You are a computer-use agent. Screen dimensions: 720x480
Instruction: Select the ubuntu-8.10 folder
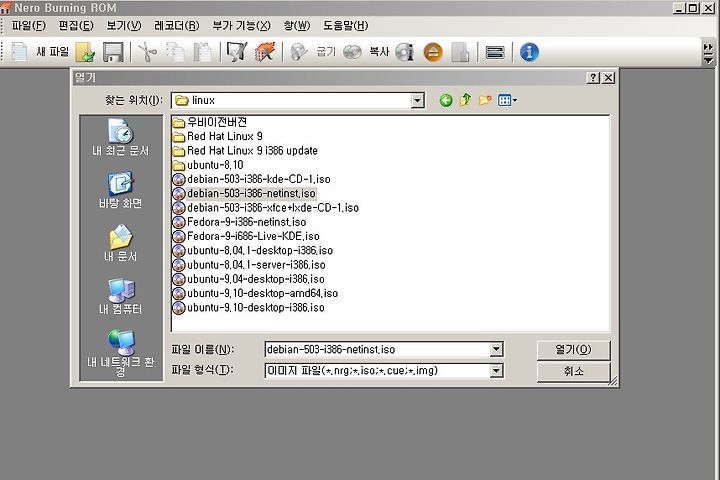208,165
